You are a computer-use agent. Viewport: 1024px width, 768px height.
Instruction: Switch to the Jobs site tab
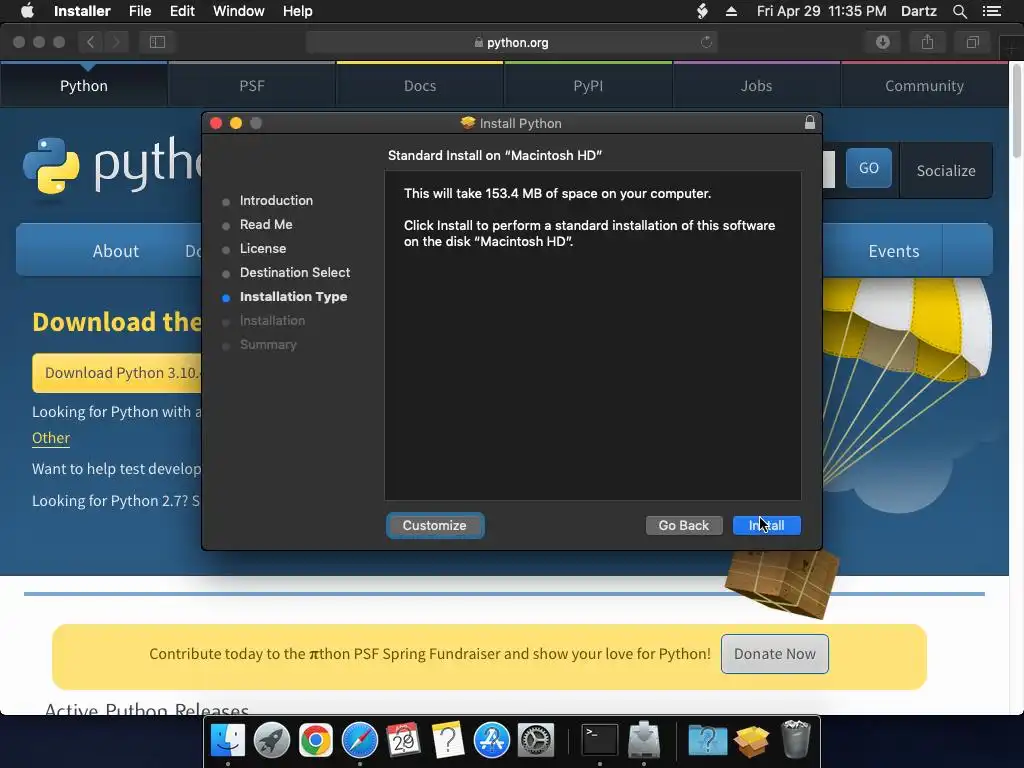point(756,86)
